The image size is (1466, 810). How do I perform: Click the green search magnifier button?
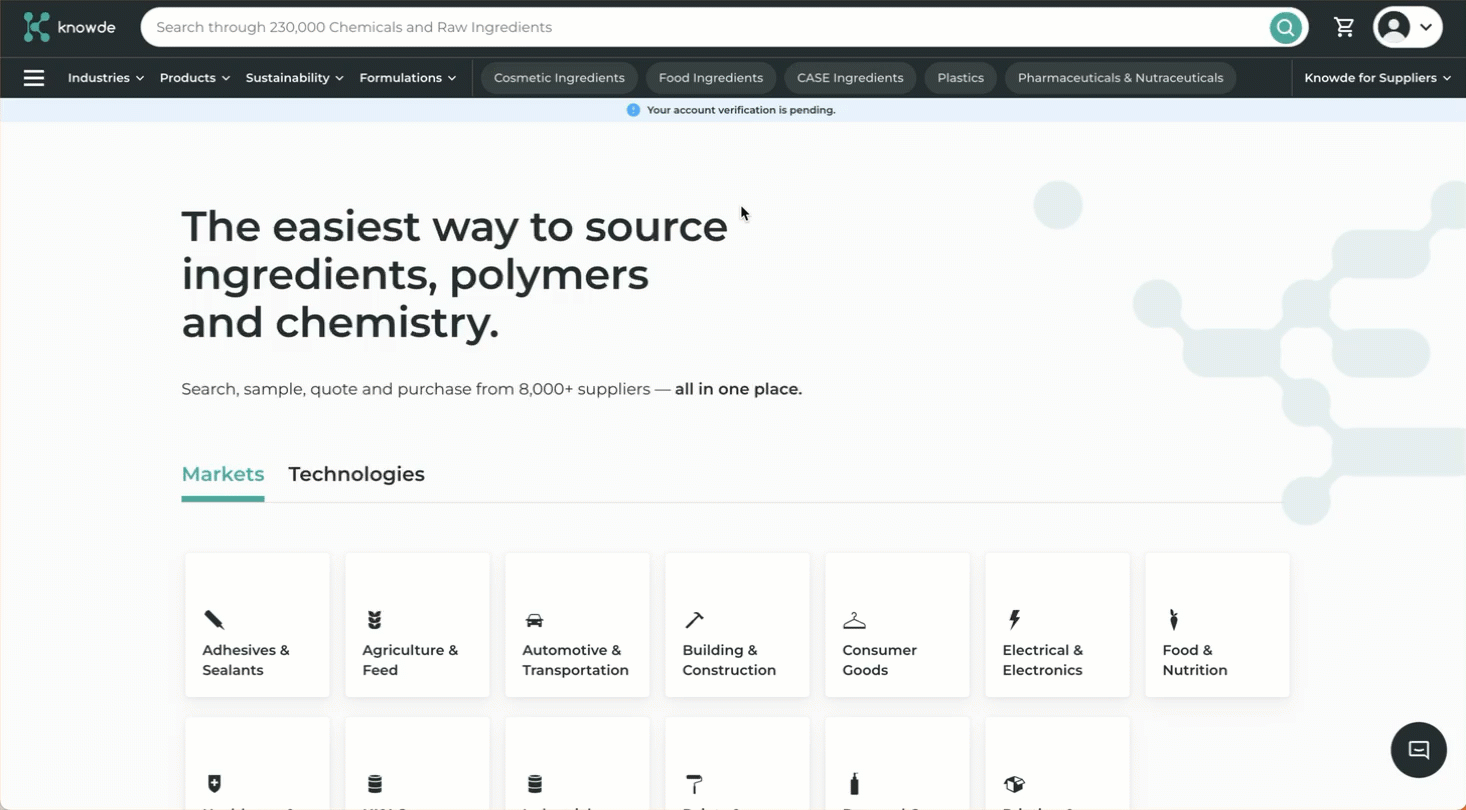1285,27
